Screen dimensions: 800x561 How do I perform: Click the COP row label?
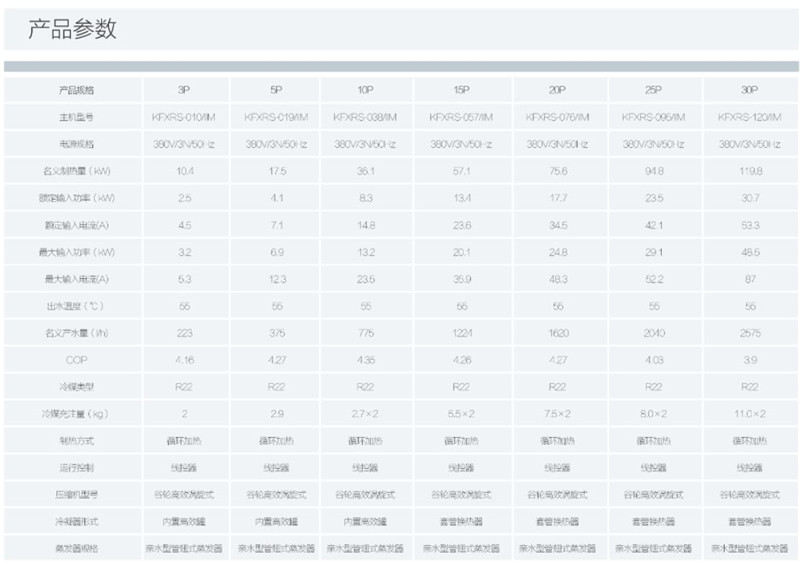(76, 359)
